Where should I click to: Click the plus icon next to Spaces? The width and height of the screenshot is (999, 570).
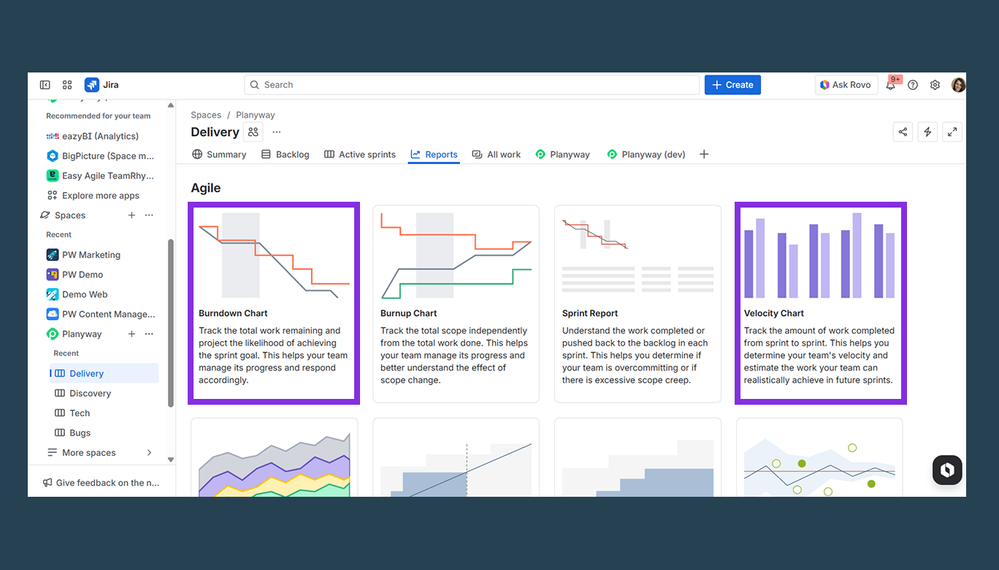(131, 215)
